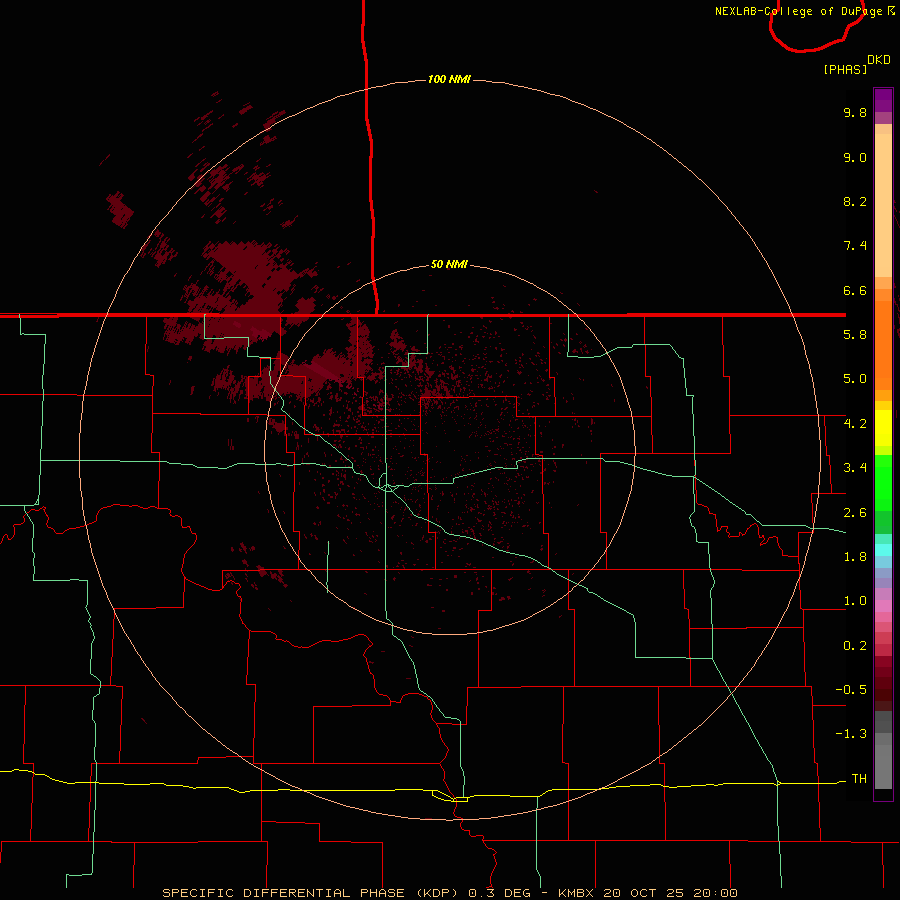Screen dimensions: 900x900
Task: Click the 20:00 timestamp in the caption
Action: pyautogui.click(x=715, y=893)
